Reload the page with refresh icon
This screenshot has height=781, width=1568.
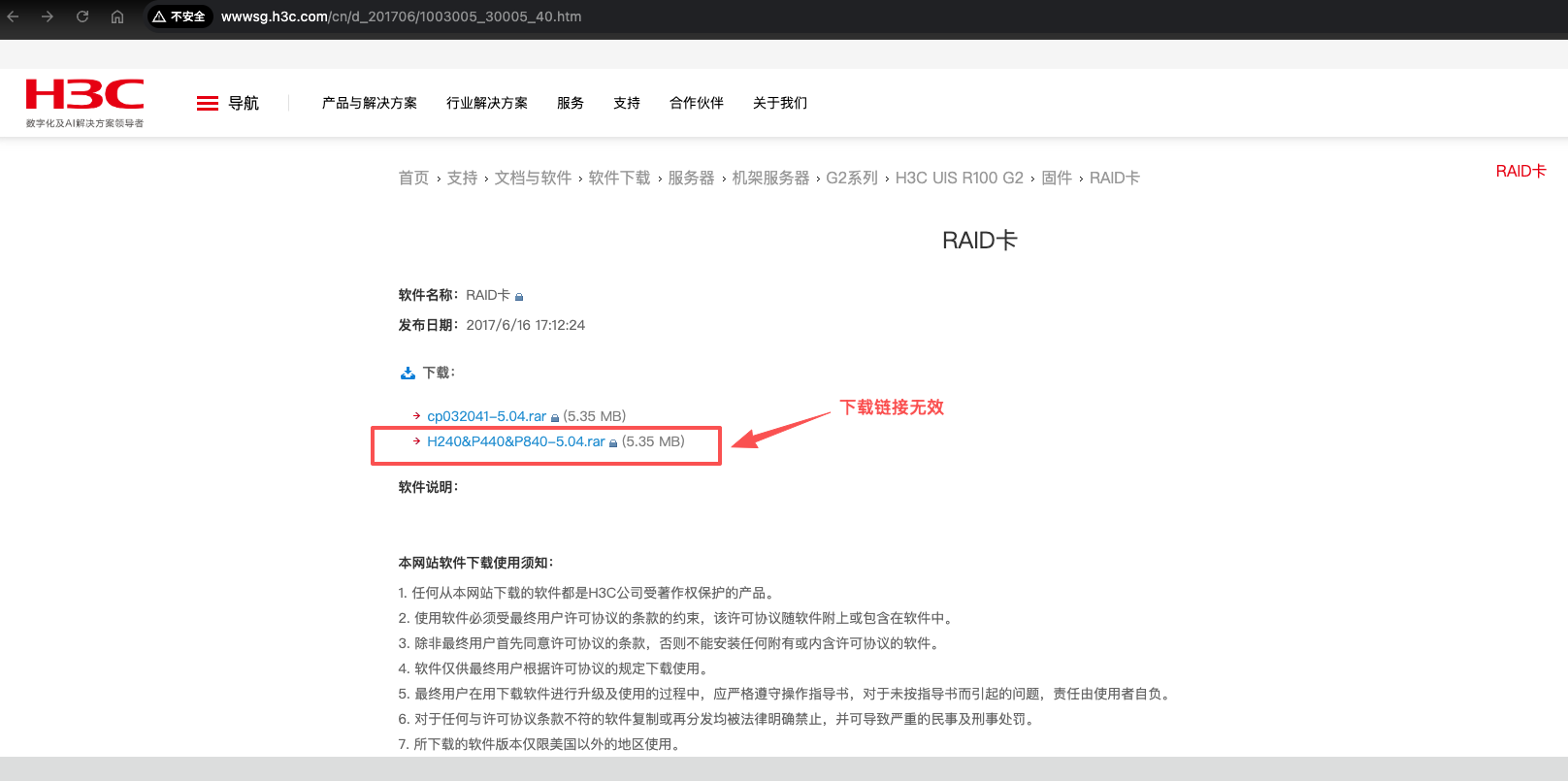pyautogui.click(x=82, y=16)
